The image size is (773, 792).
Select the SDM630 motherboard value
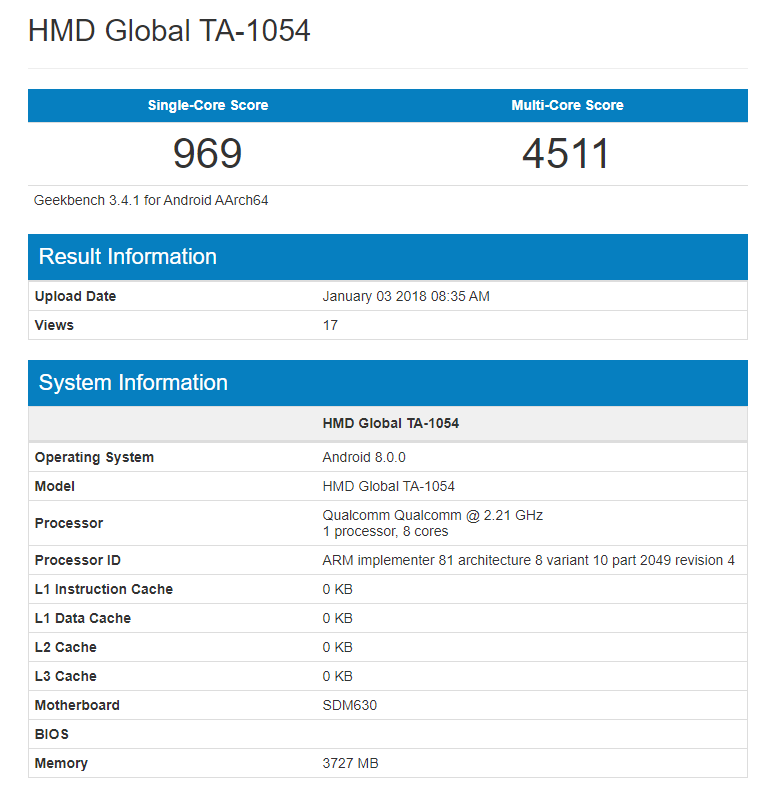click(350, 705)
